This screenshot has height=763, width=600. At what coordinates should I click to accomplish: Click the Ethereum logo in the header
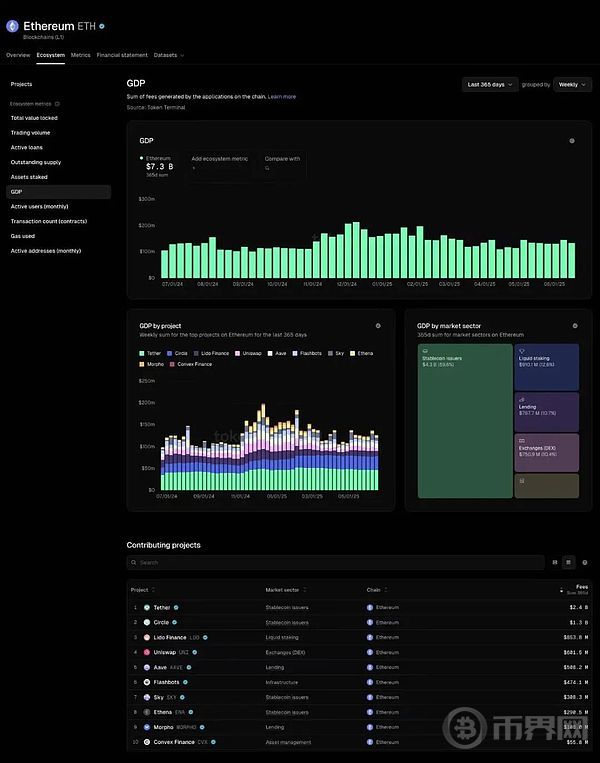click(12, 26)
